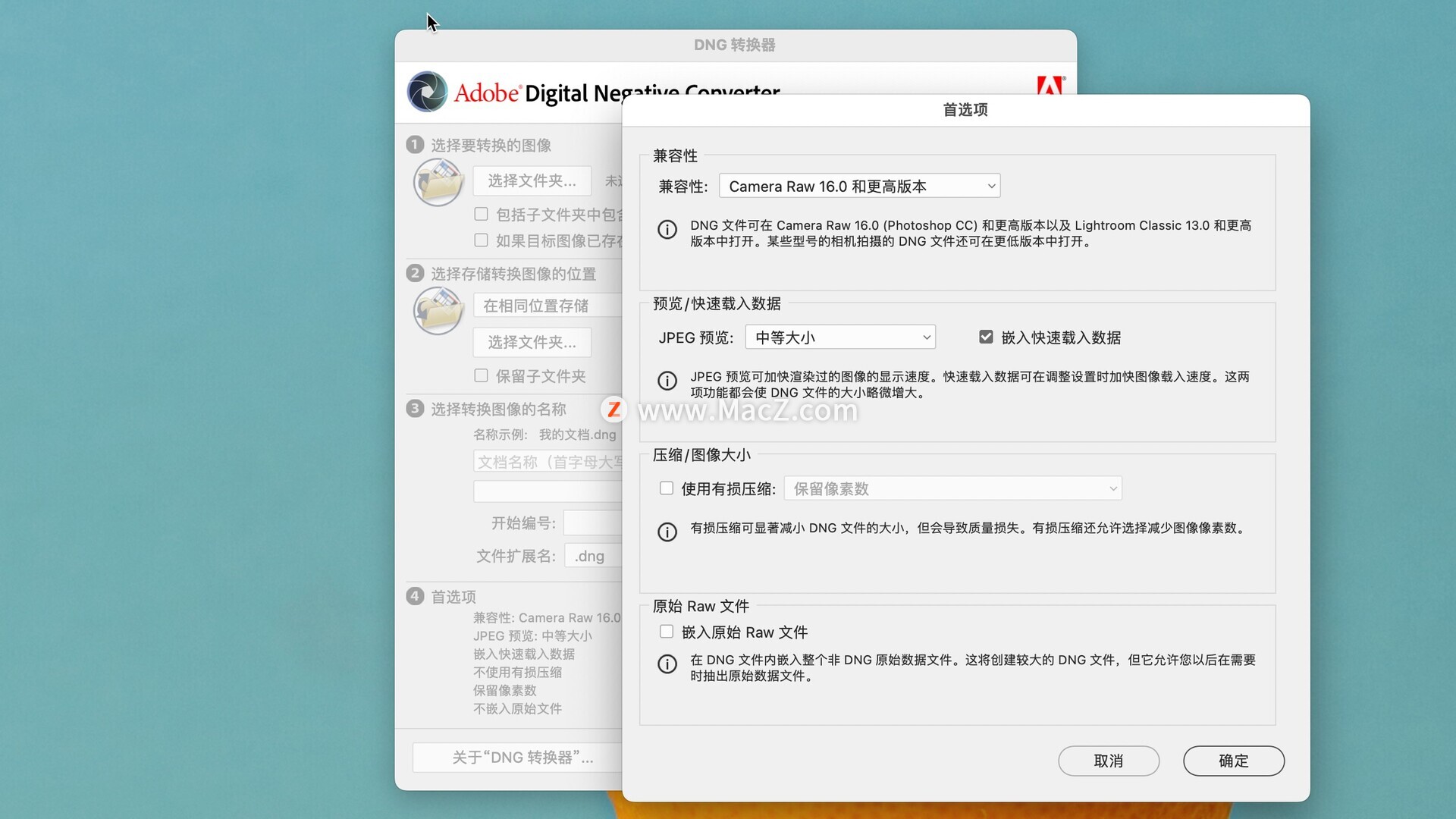The width and height of the screenshot is (1456, 819).
Task: Enable 使用有损压缩 checkbox
Action: pos(667,488)
